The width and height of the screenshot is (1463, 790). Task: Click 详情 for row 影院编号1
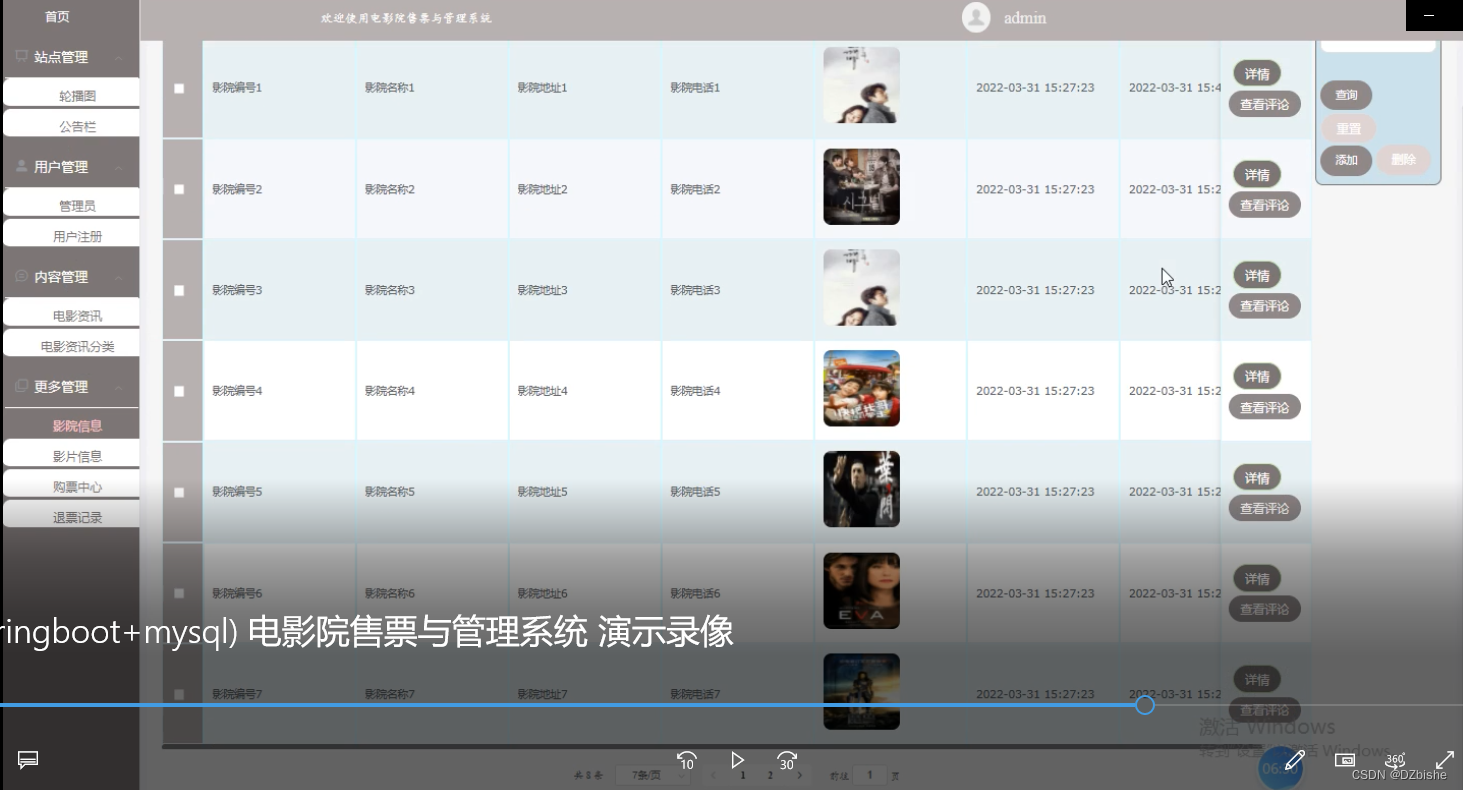pos(1257,74)
